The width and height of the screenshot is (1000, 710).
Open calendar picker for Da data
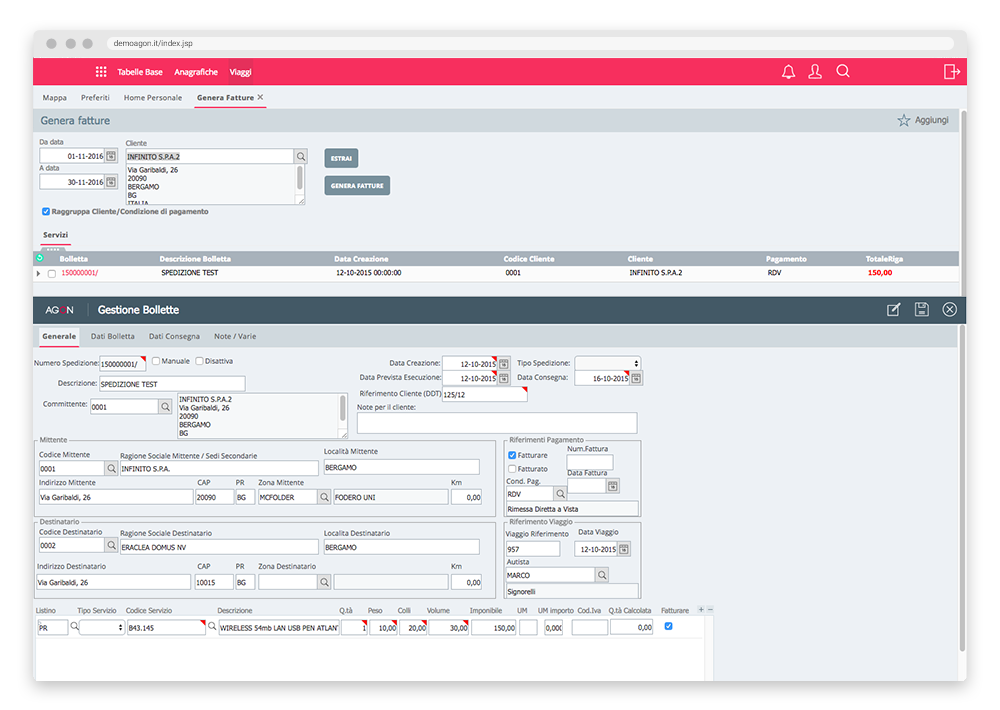coord(111,156)
